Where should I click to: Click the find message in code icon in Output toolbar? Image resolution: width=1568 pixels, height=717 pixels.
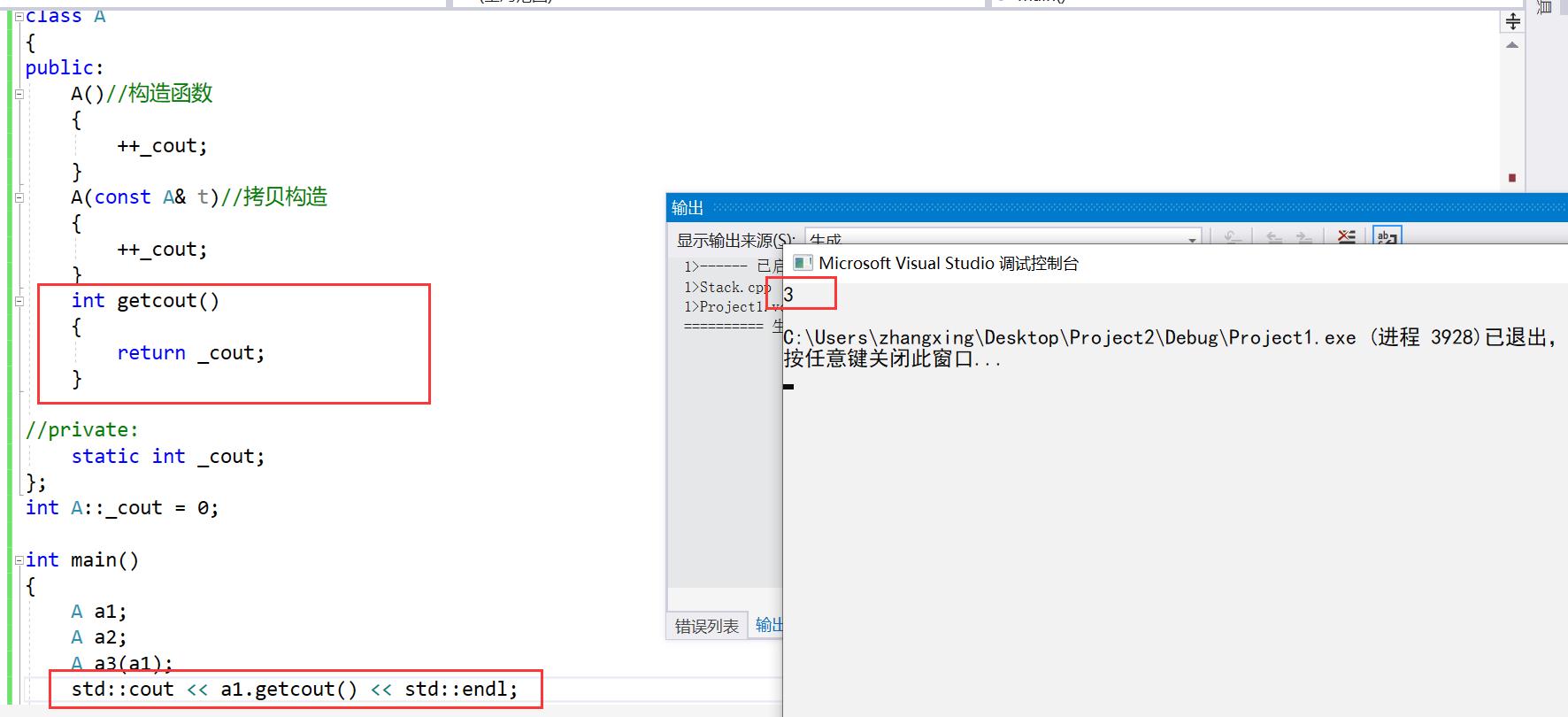click(x=1232, y=237)
